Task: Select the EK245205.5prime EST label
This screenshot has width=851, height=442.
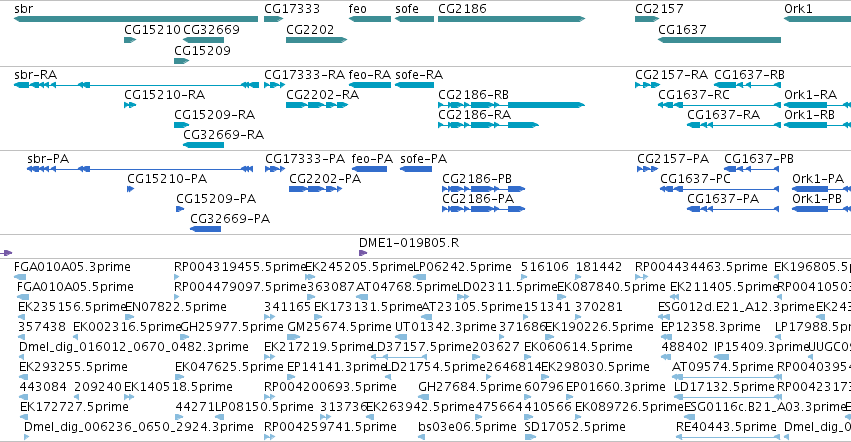Action: tap(359, 267)
